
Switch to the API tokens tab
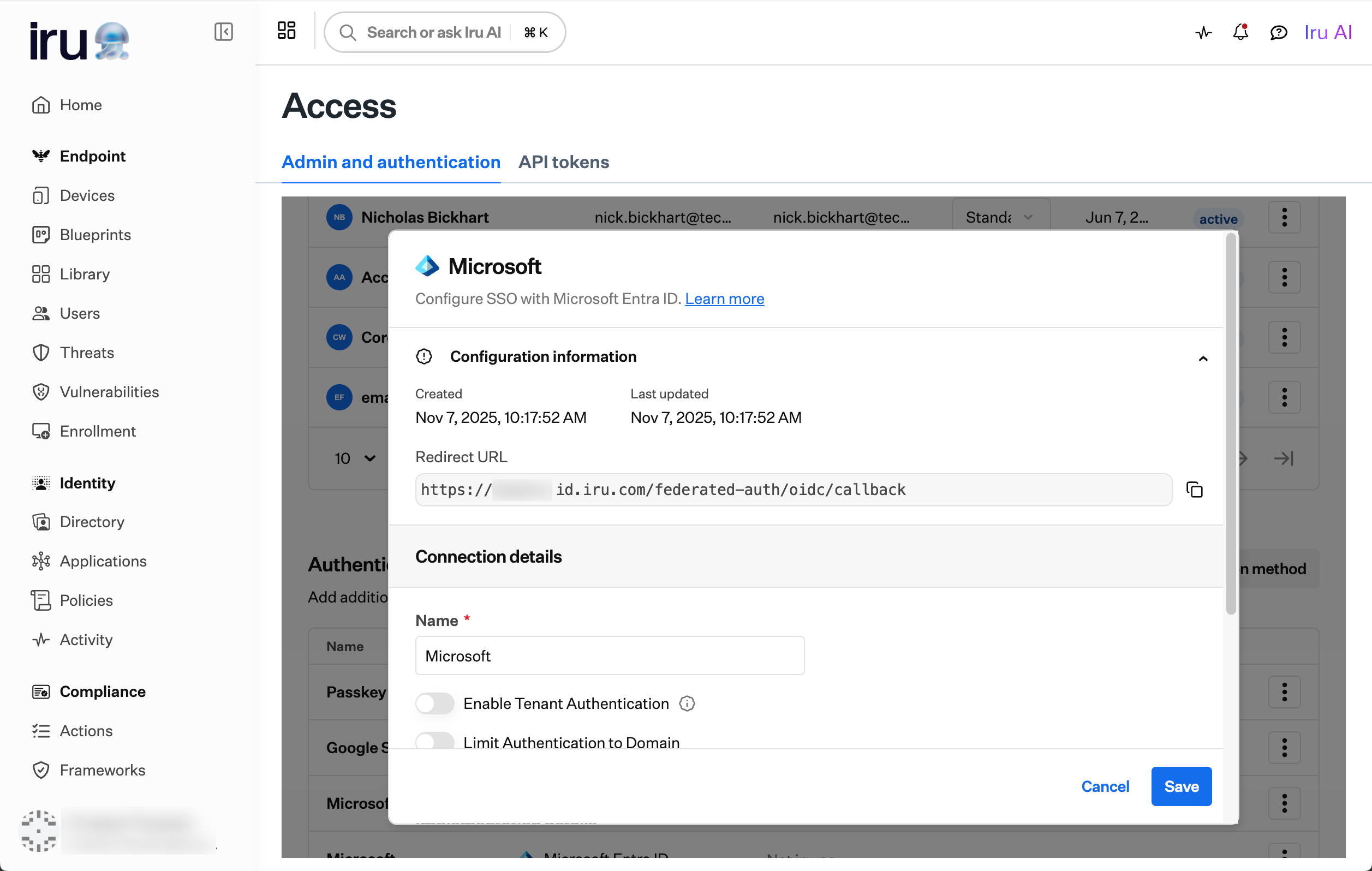click(564, 162)
